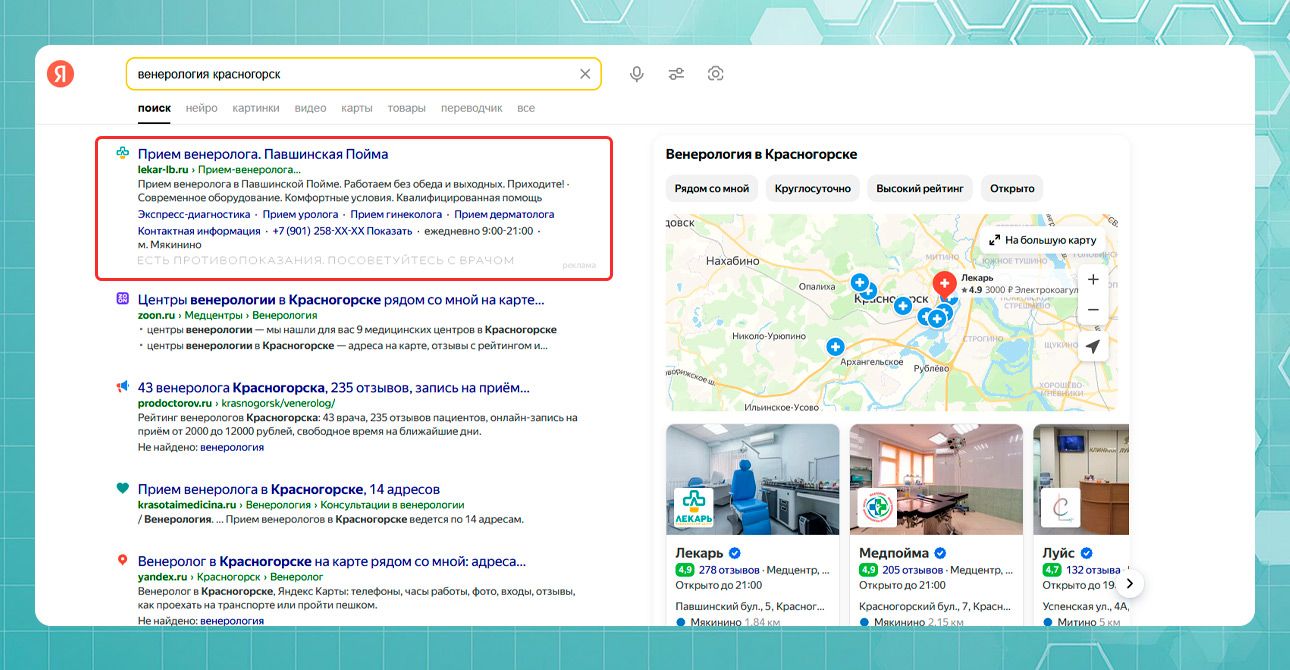Zoom in on the map
Image resolution: width=1290 pixels, height=670 pixels.
[1093, 280]
